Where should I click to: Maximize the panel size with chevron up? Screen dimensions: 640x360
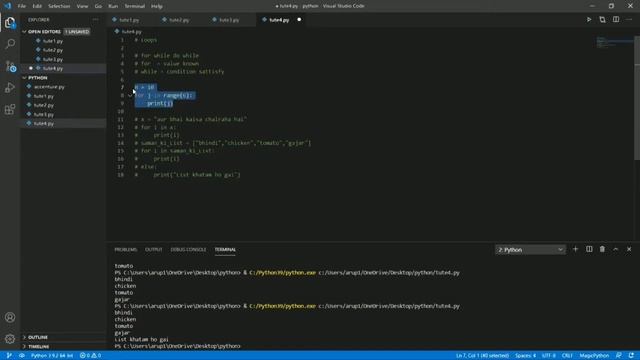pyautogui.click(x=616, y=249)
